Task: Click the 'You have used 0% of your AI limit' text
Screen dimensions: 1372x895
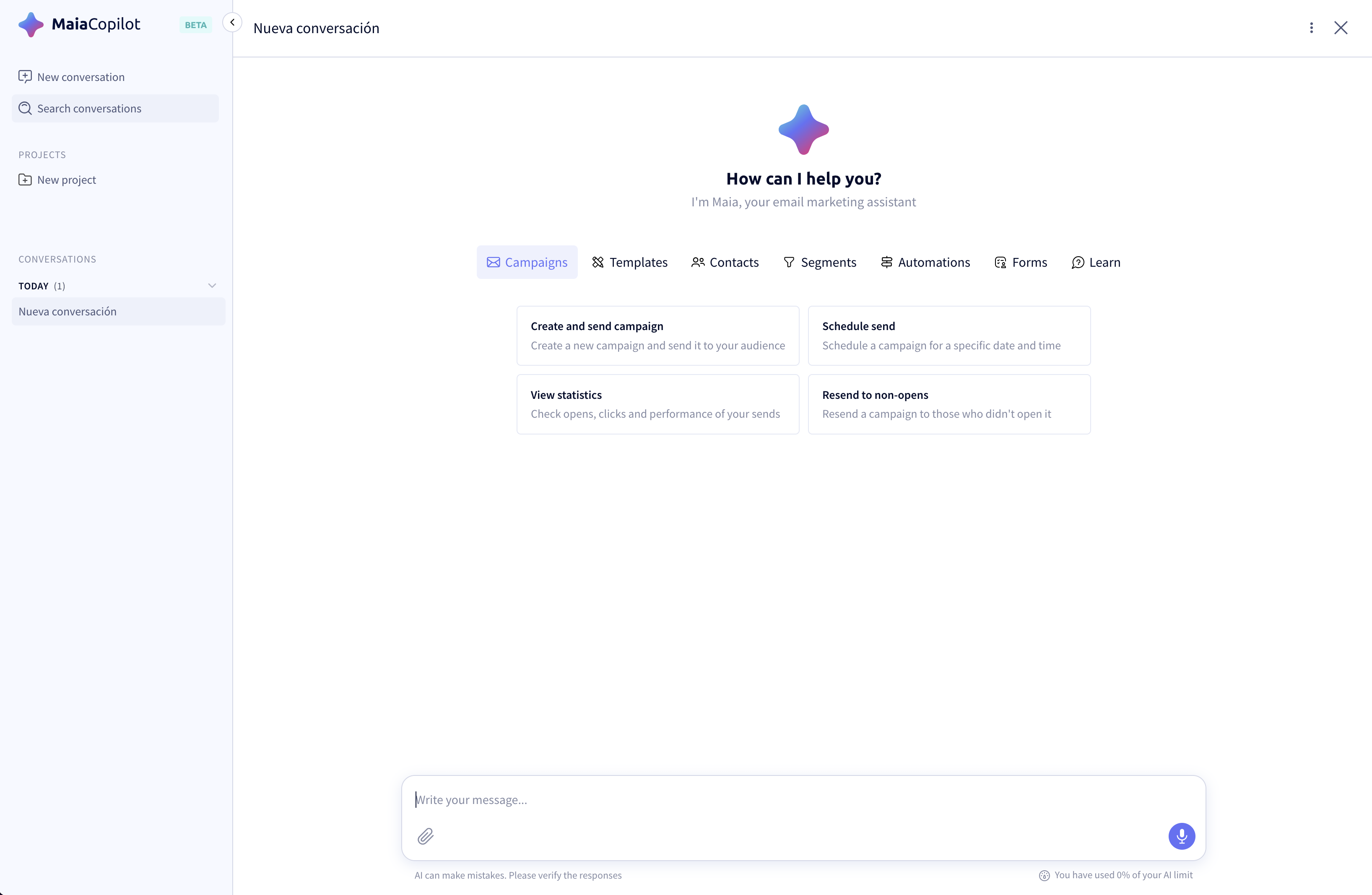Action: 1123,875
